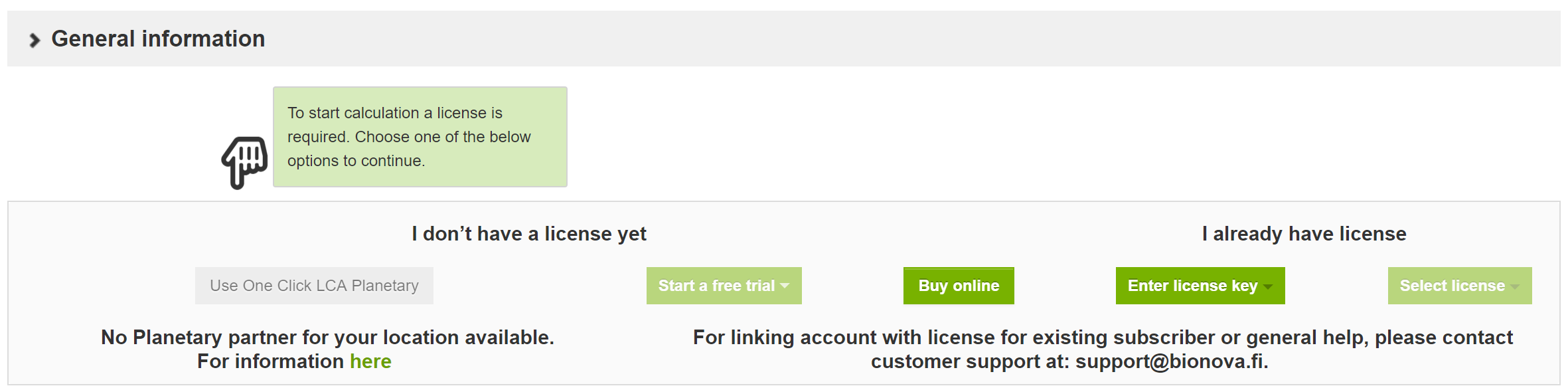Click the green license required notice box

pyautogui.click(x=420, y=137)
